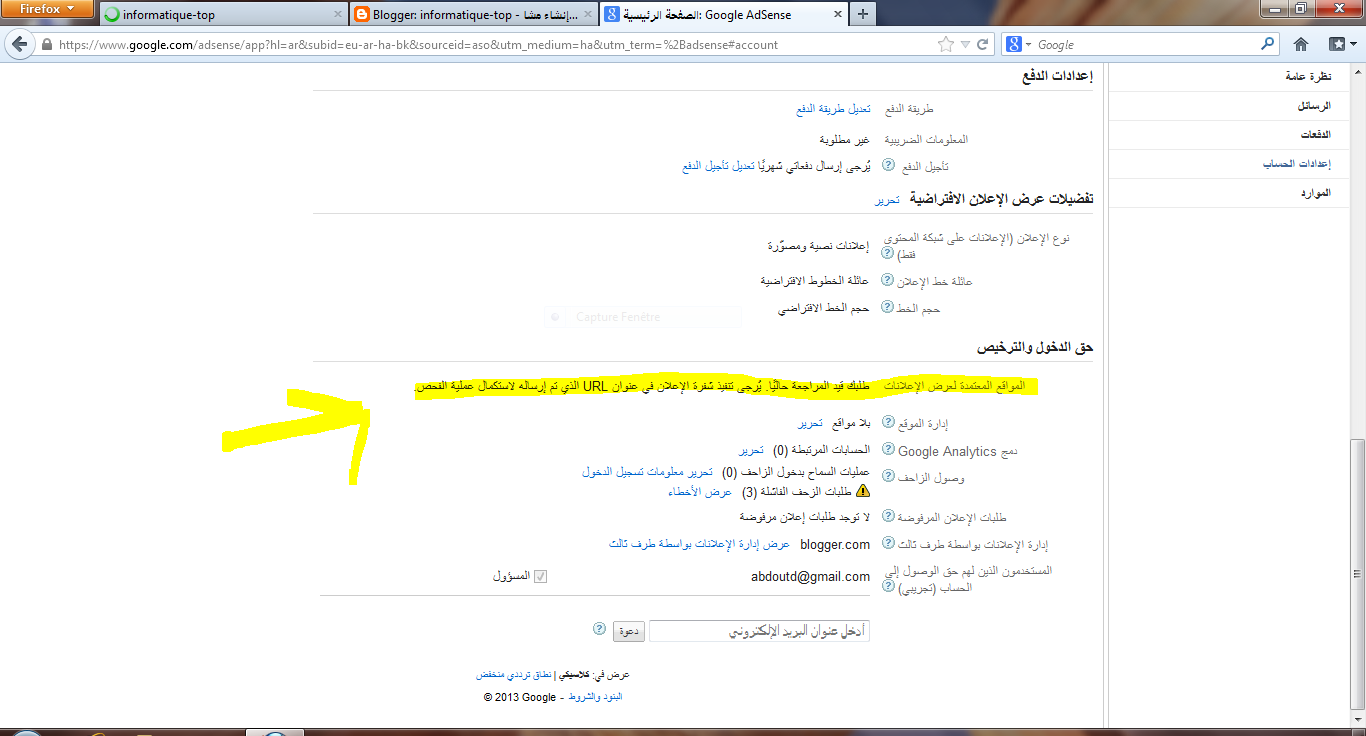Open the Firefox application menu
This screenshot has height=736, width=1366.
[48, 10]
